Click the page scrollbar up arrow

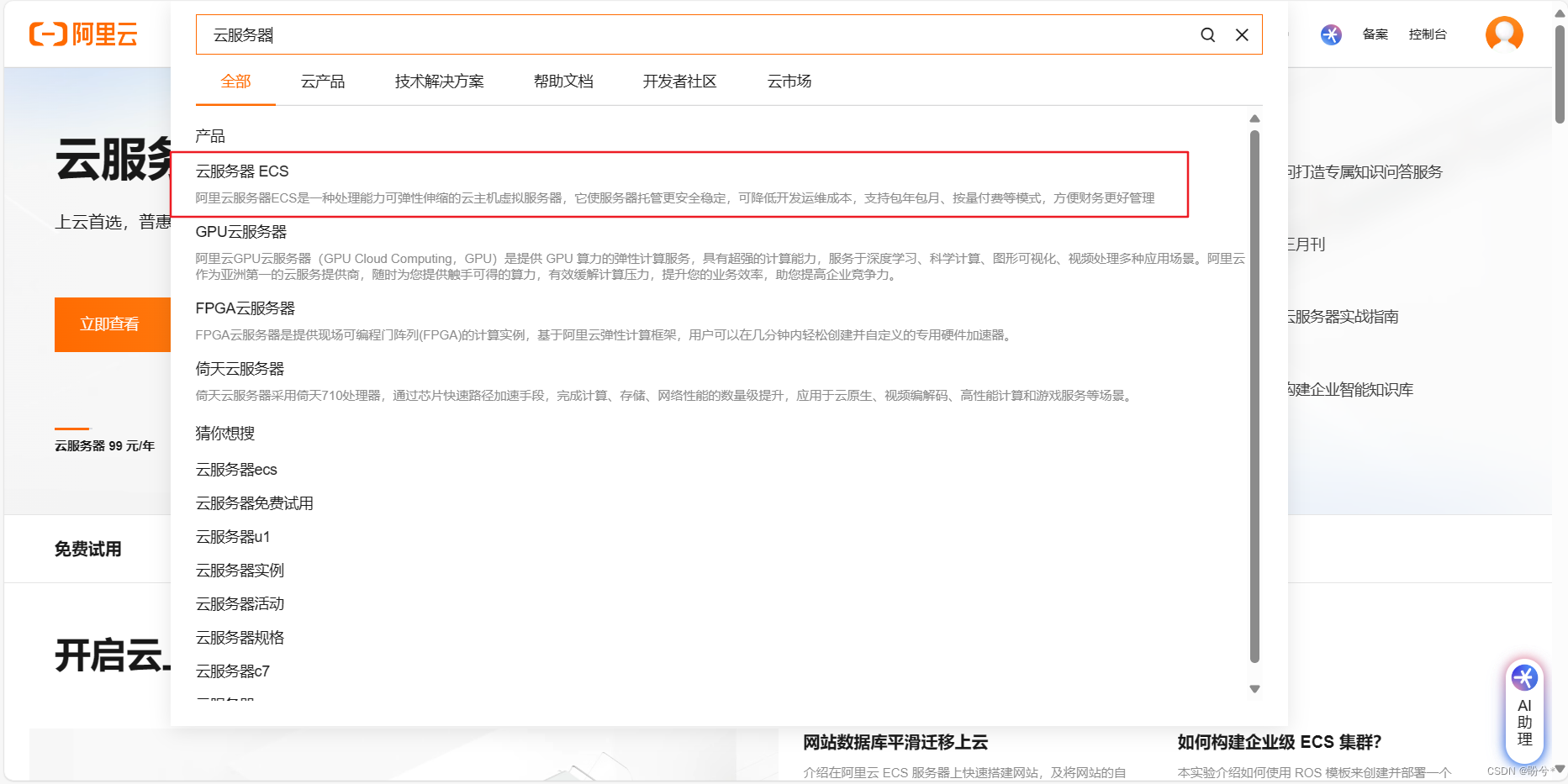(1560, 13)
